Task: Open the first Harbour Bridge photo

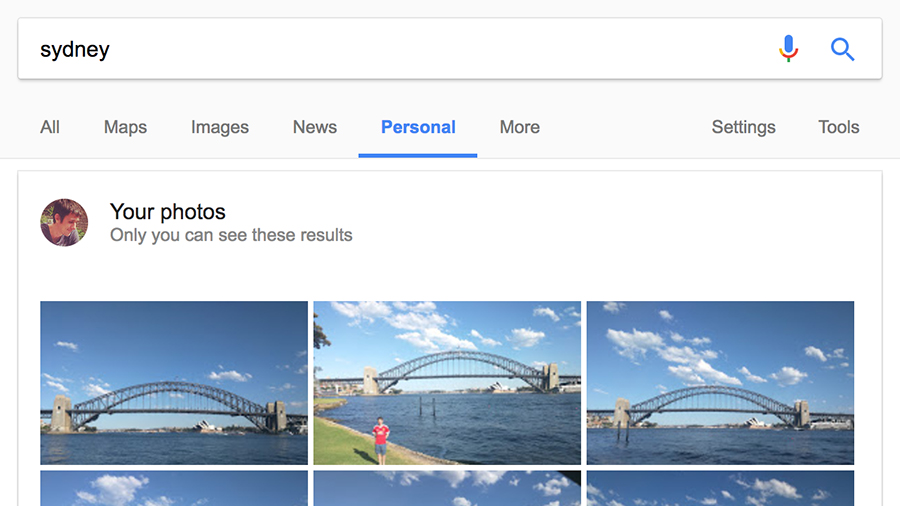Action: 174,383
